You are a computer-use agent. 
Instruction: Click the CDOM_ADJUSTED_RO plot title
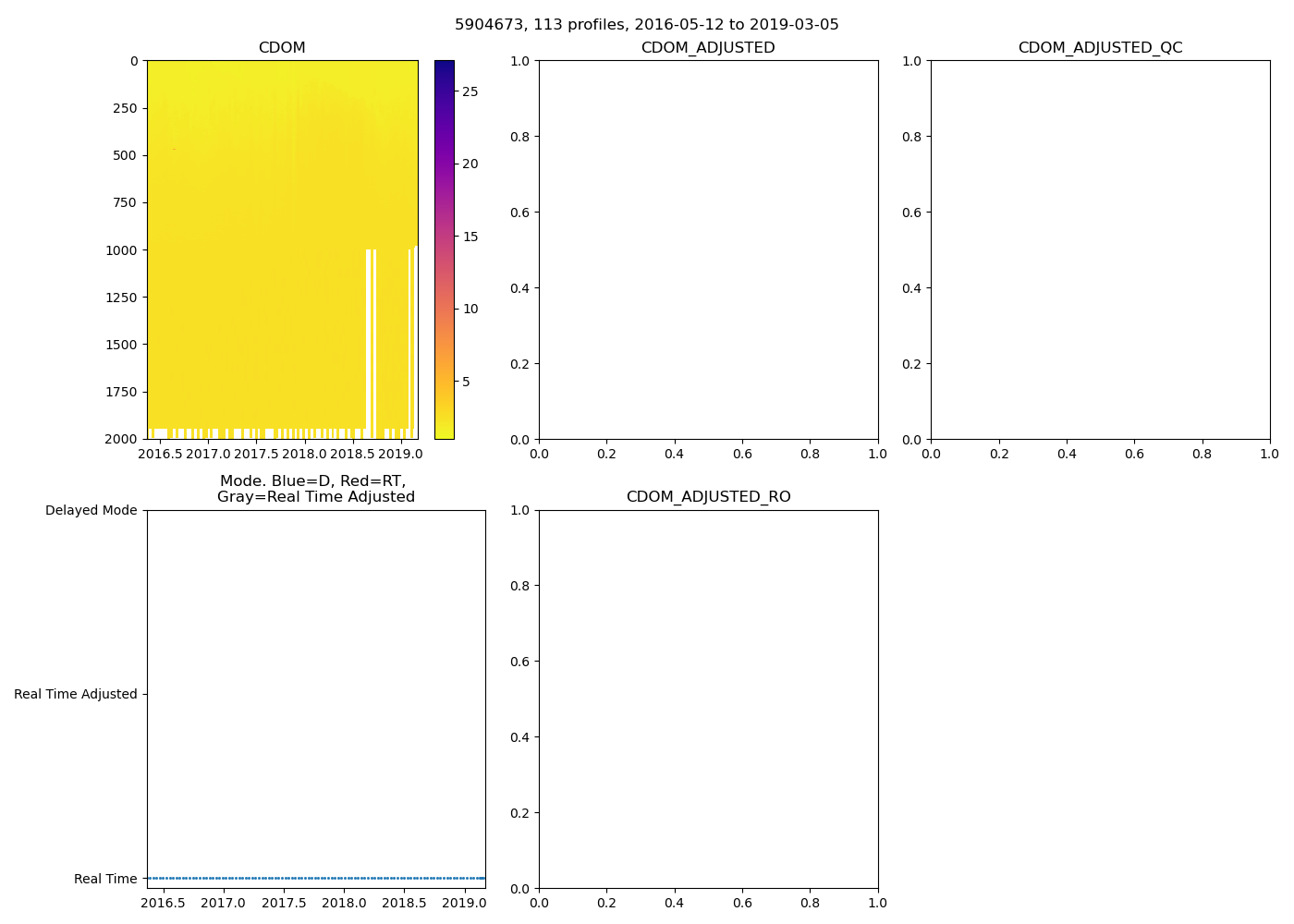point(708,497)
